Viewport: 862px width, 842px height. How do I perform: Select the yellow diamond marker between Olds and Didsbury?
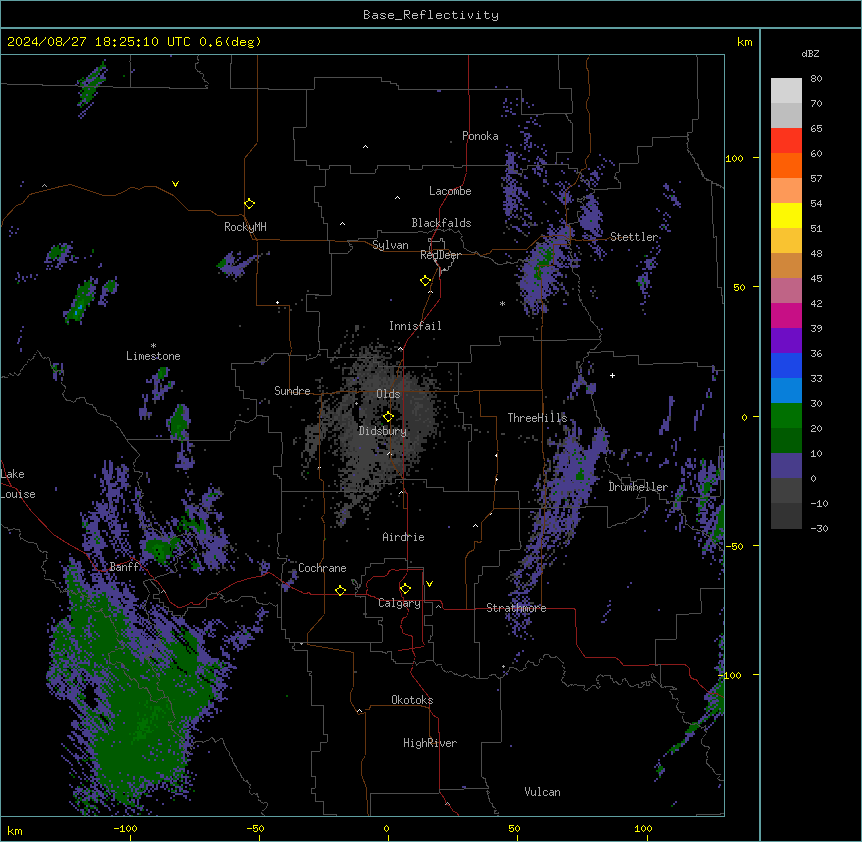click(x=388, y=416)
